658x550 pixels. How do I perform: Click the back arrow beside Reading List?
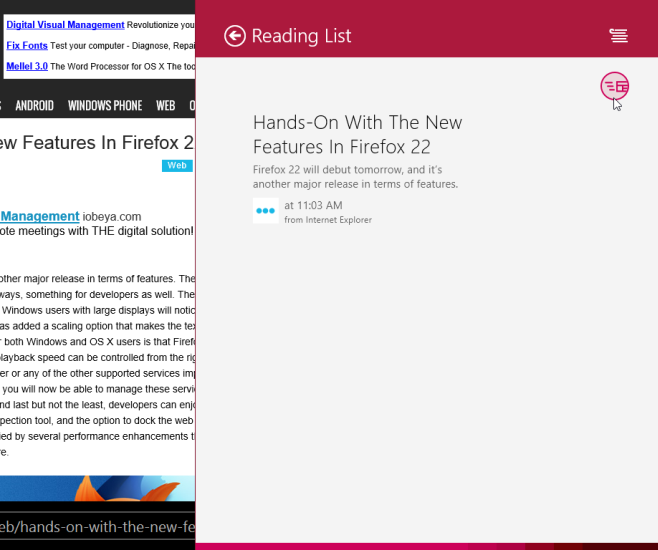(x=235, y=36)
